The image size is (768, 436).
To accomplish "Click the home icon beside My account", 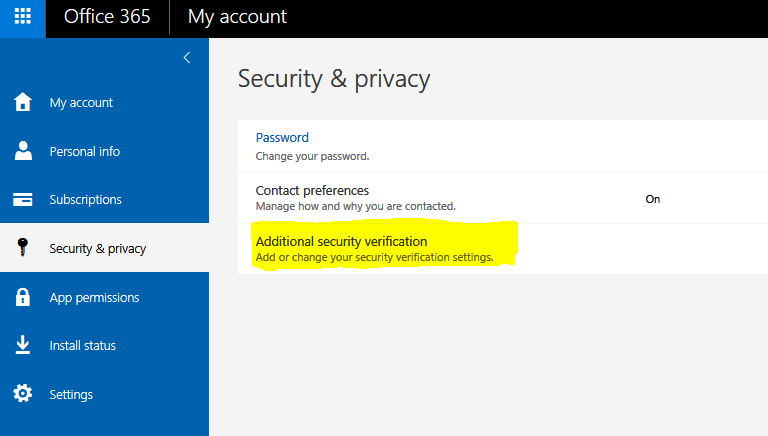I will point(22,102).
